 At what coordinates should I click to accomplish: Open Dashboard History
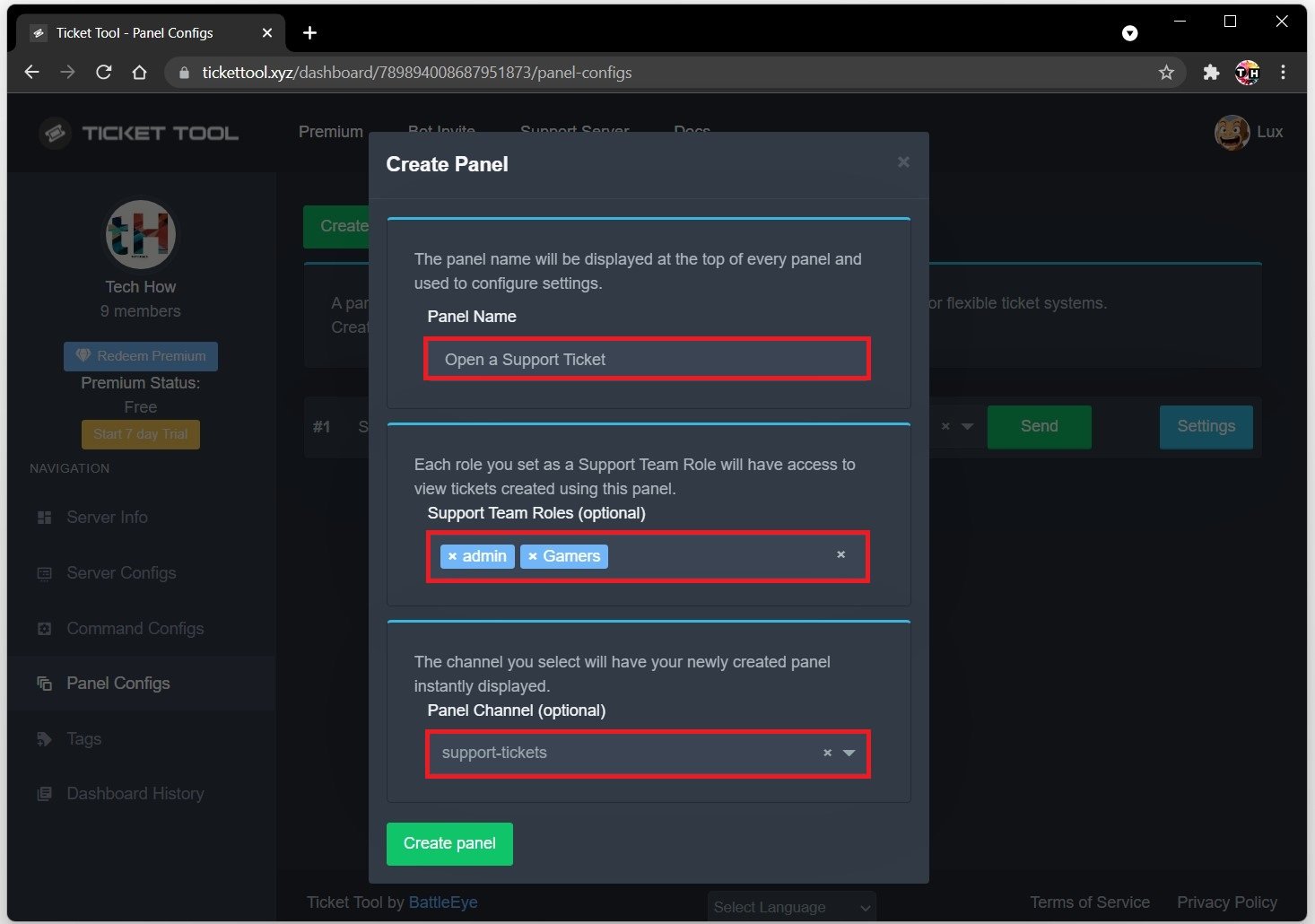[135, 794]
